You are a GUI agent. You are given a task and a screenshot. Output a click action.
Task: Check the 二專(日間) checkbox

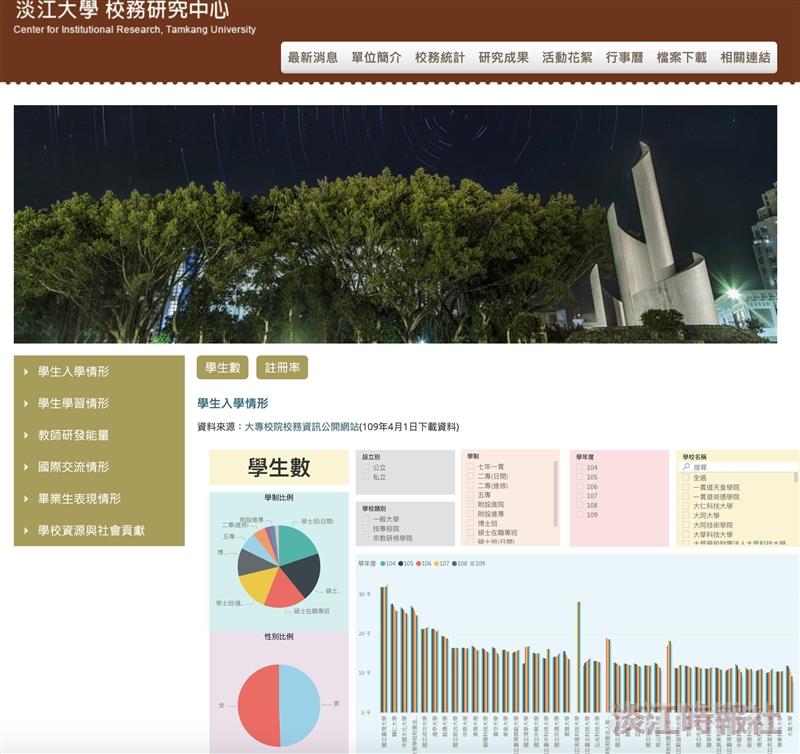[470, 476]
